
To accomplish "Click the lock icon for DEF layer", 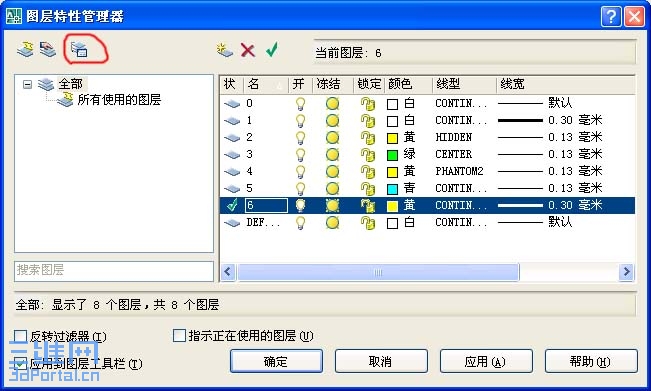I will click(367, 223).
